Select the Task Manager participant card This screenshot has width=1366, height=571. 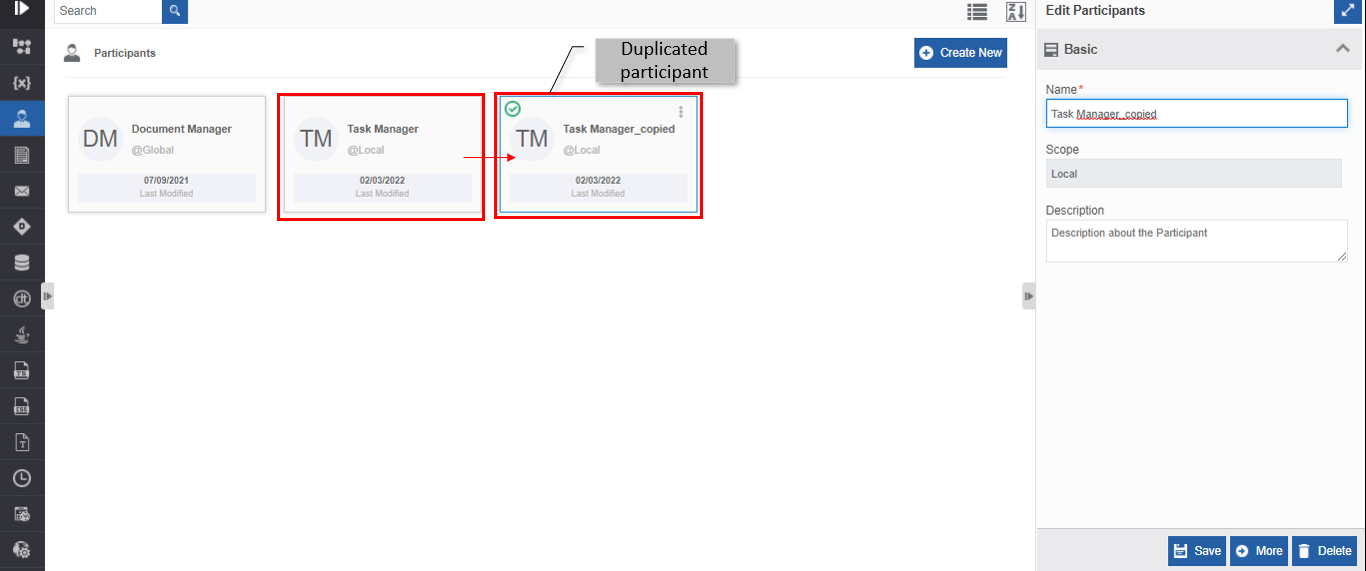(x=383, y=154)
